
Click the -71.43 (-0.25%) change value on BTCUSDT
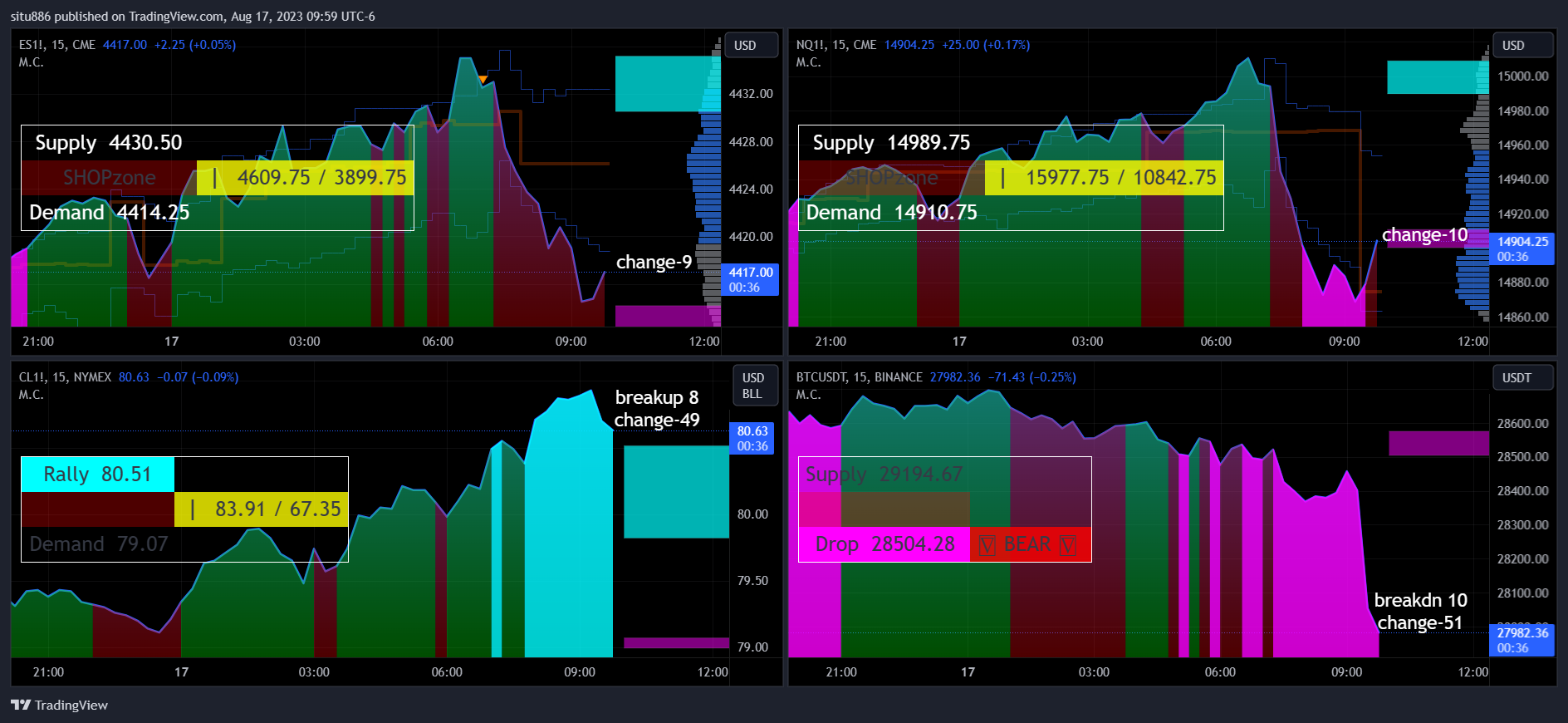1032,377
